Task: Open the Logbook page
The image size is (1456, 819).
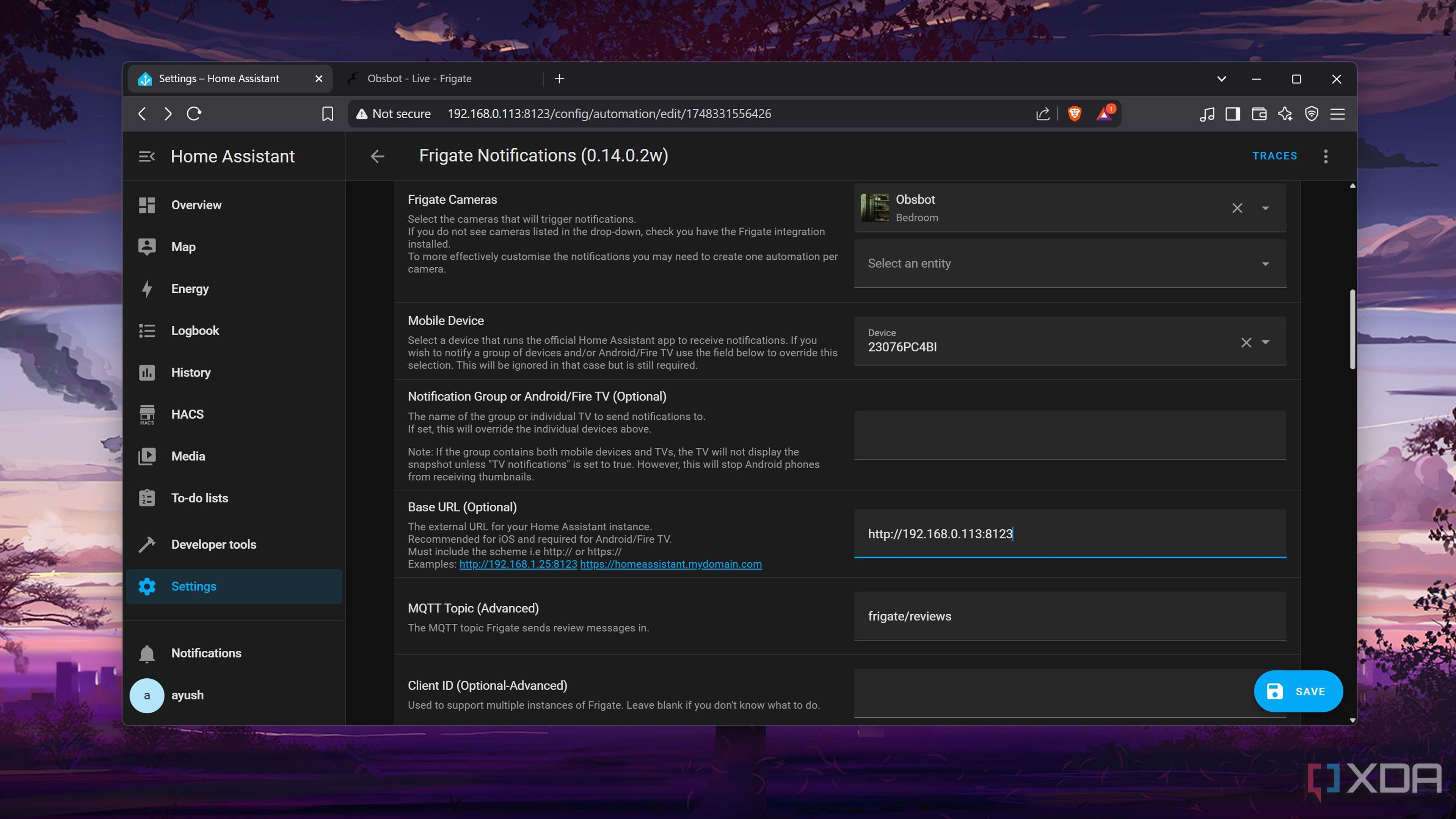Action: click(x=234, y=331)
